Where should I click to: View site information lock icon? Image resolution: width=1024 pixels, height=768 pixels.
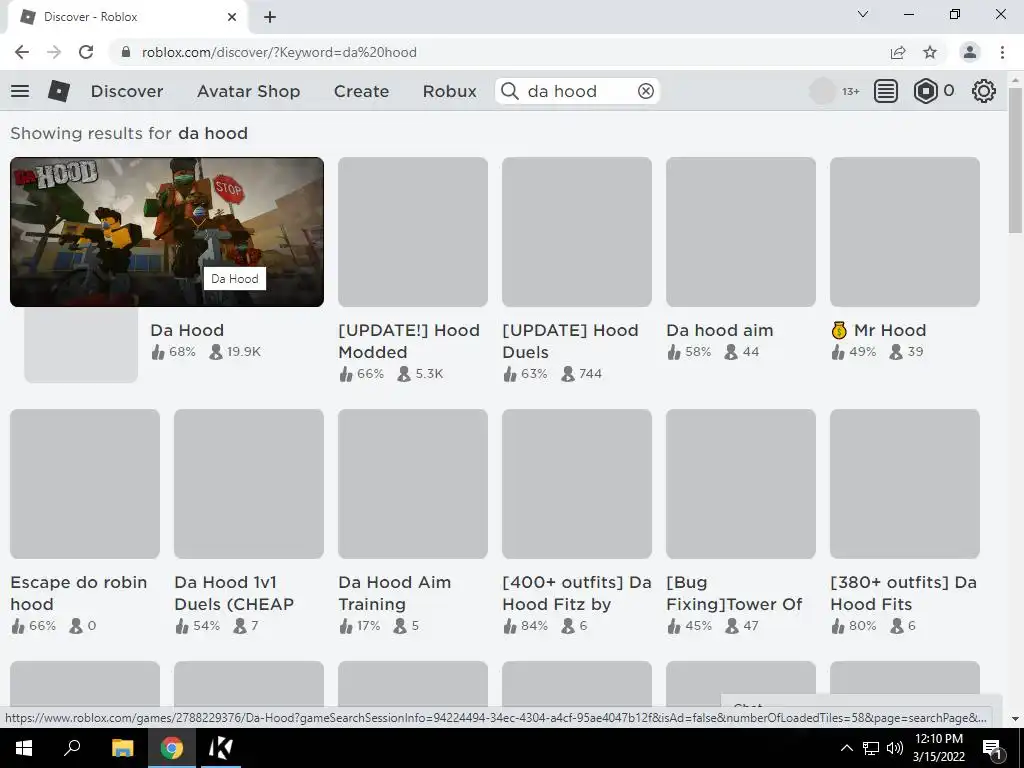(126, 52)
